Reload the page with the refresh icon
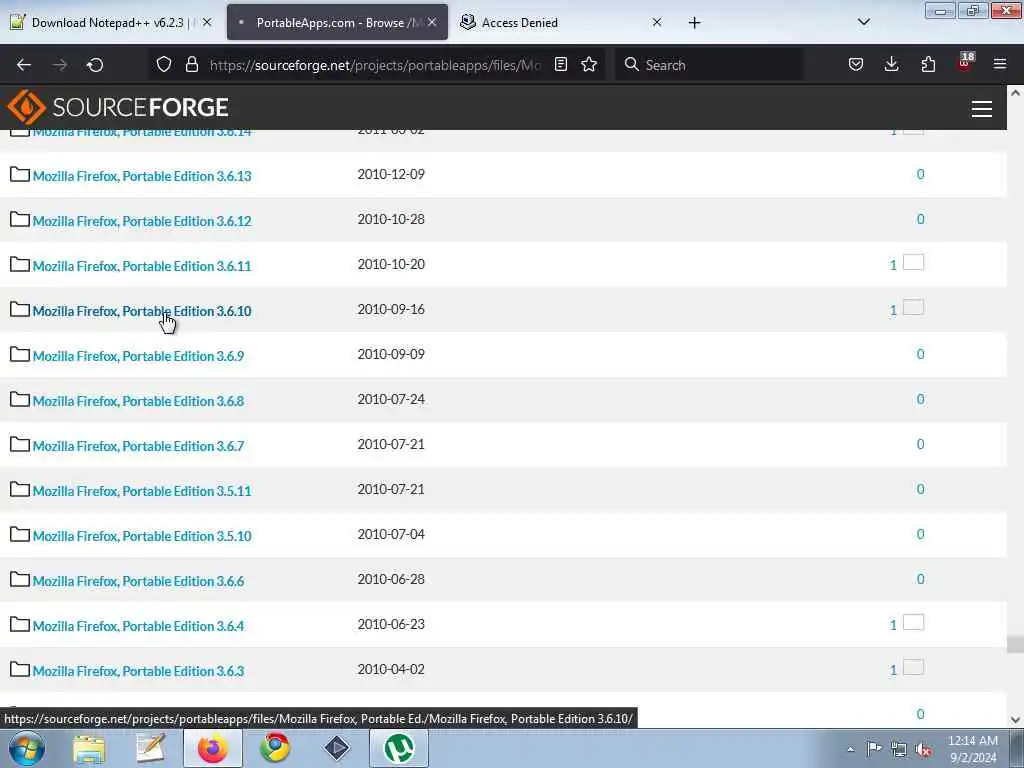This screenshot has height=768, width=1024. point(95,65)
